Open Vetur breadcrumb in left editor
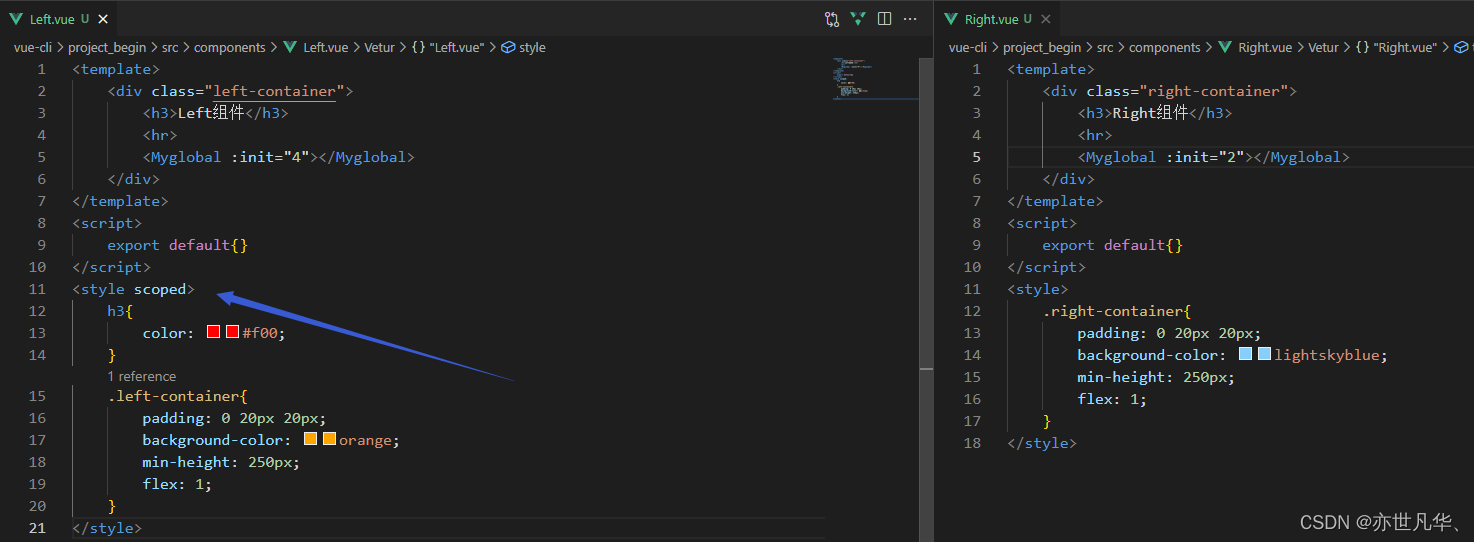This screenshot has height=542, width=1474. coord(382,47)
